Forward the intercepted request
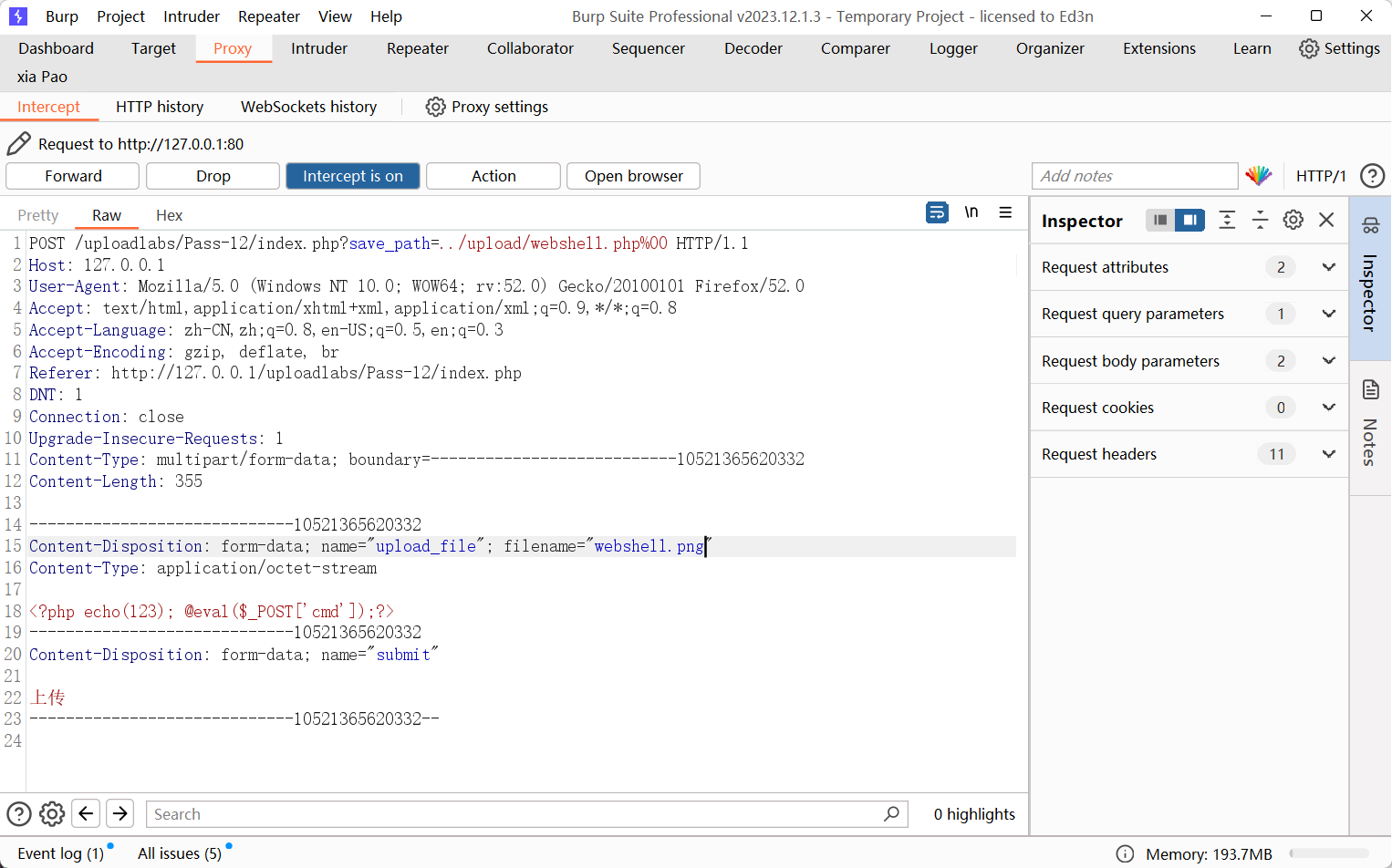The height and width of the screenshot is (868, 1392). (73, 176)
